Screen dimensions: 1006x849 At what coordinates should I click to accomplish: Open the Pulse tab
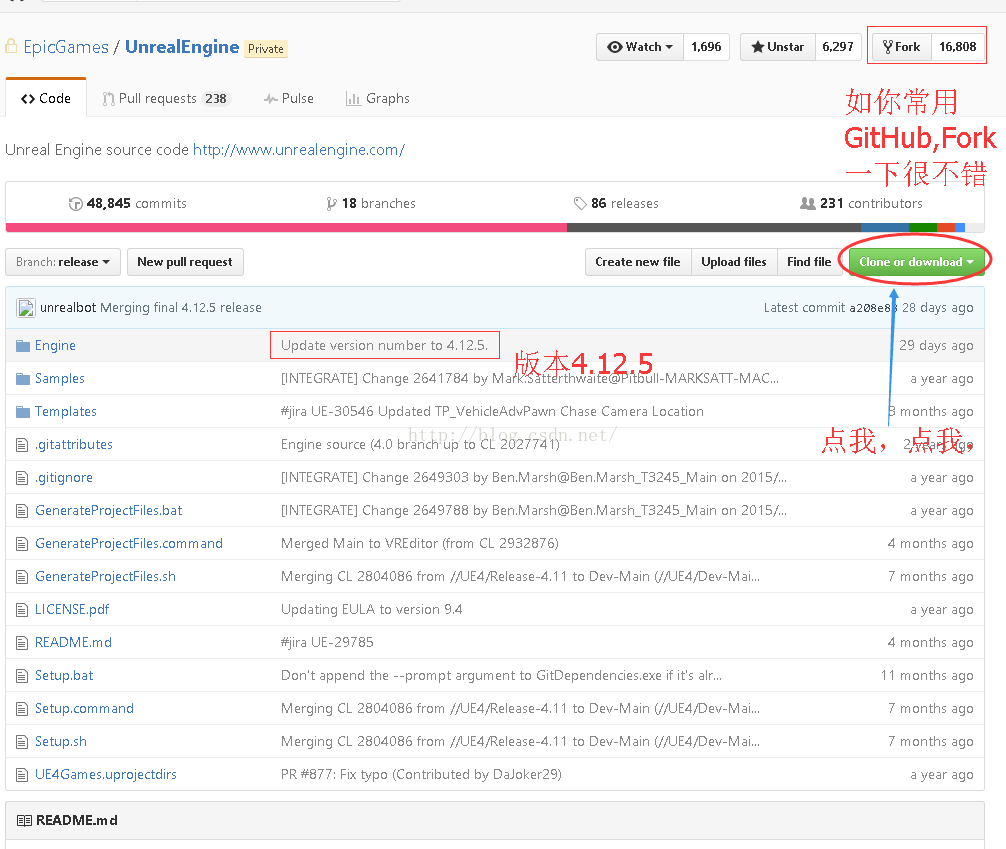[289, 99]
